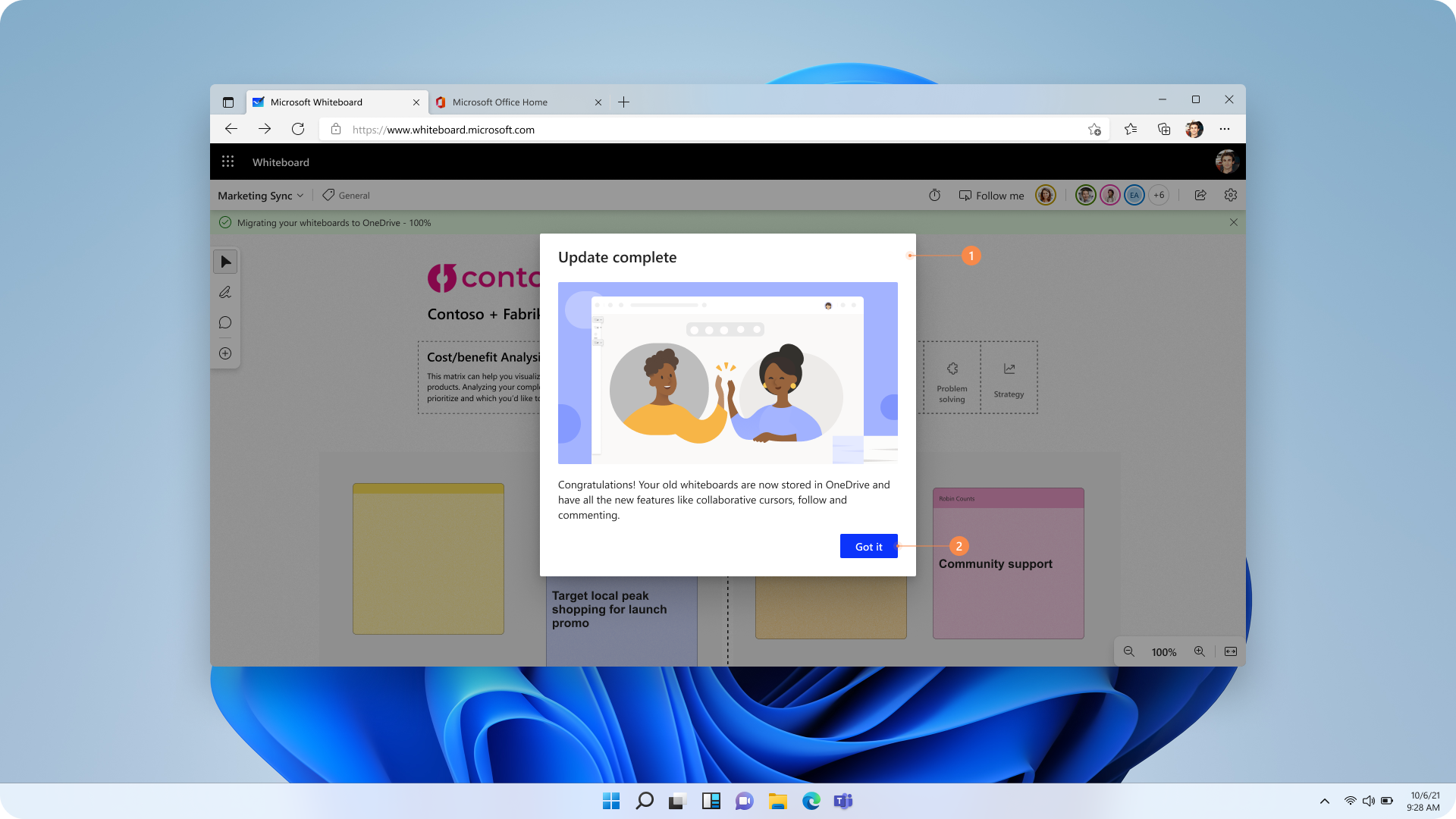Open the Share whiteboard icon
This screenshot has width=1456, height=819.
click(1200, 195)
